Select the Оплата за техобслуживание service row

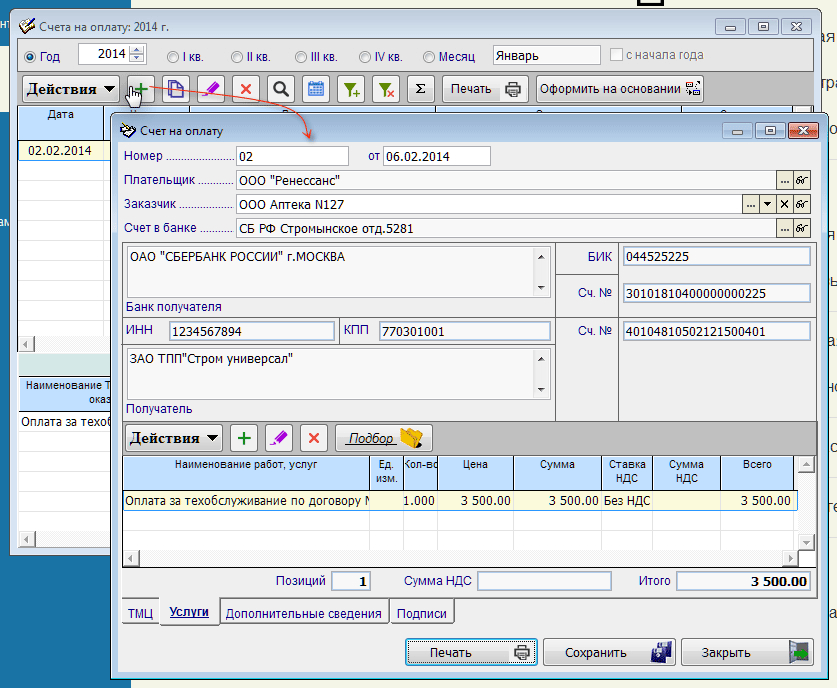pyautogui.click(x=460, y=501)
